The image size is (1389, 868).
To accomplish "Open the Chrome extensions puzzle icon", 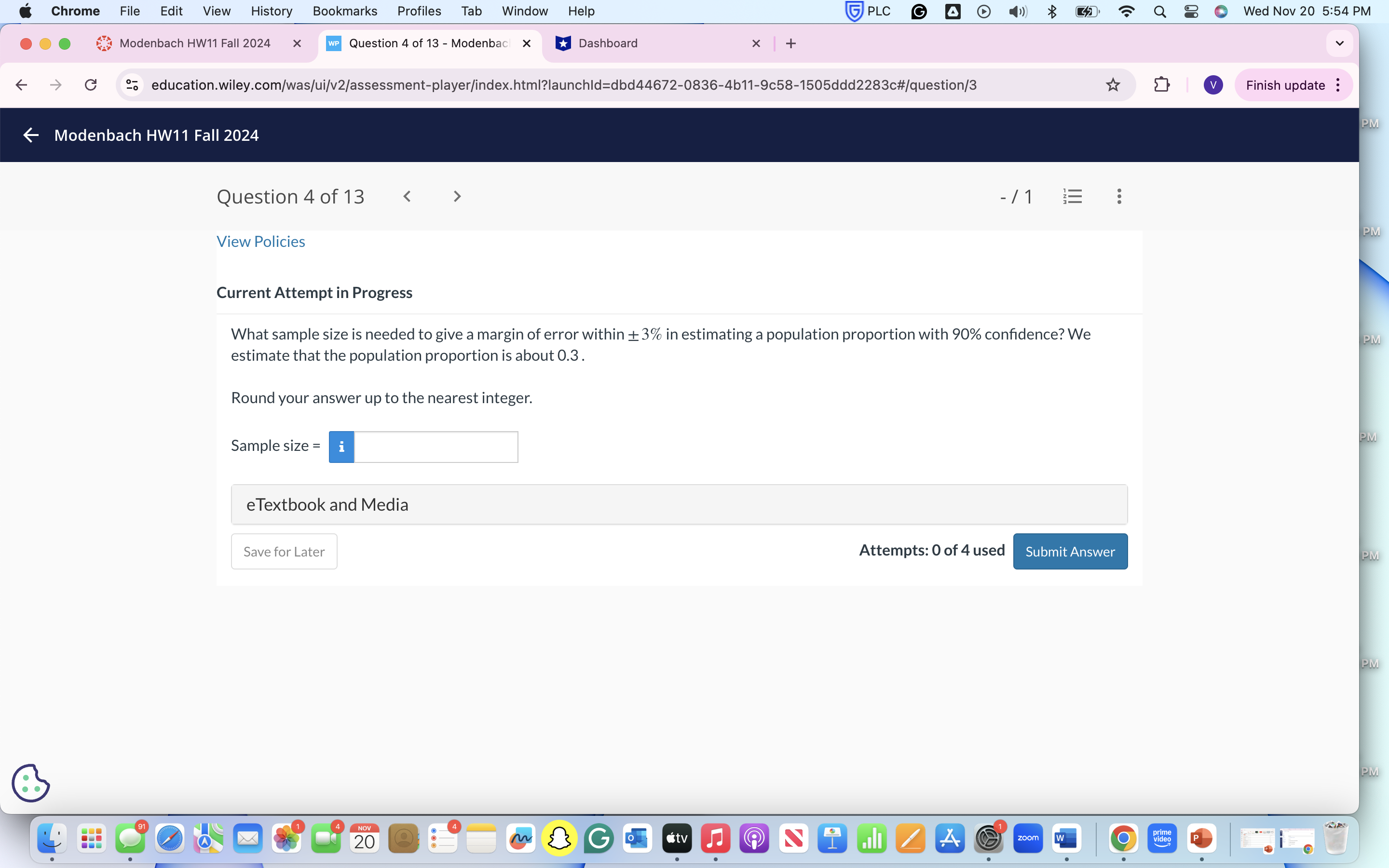I will [1162, 84].
